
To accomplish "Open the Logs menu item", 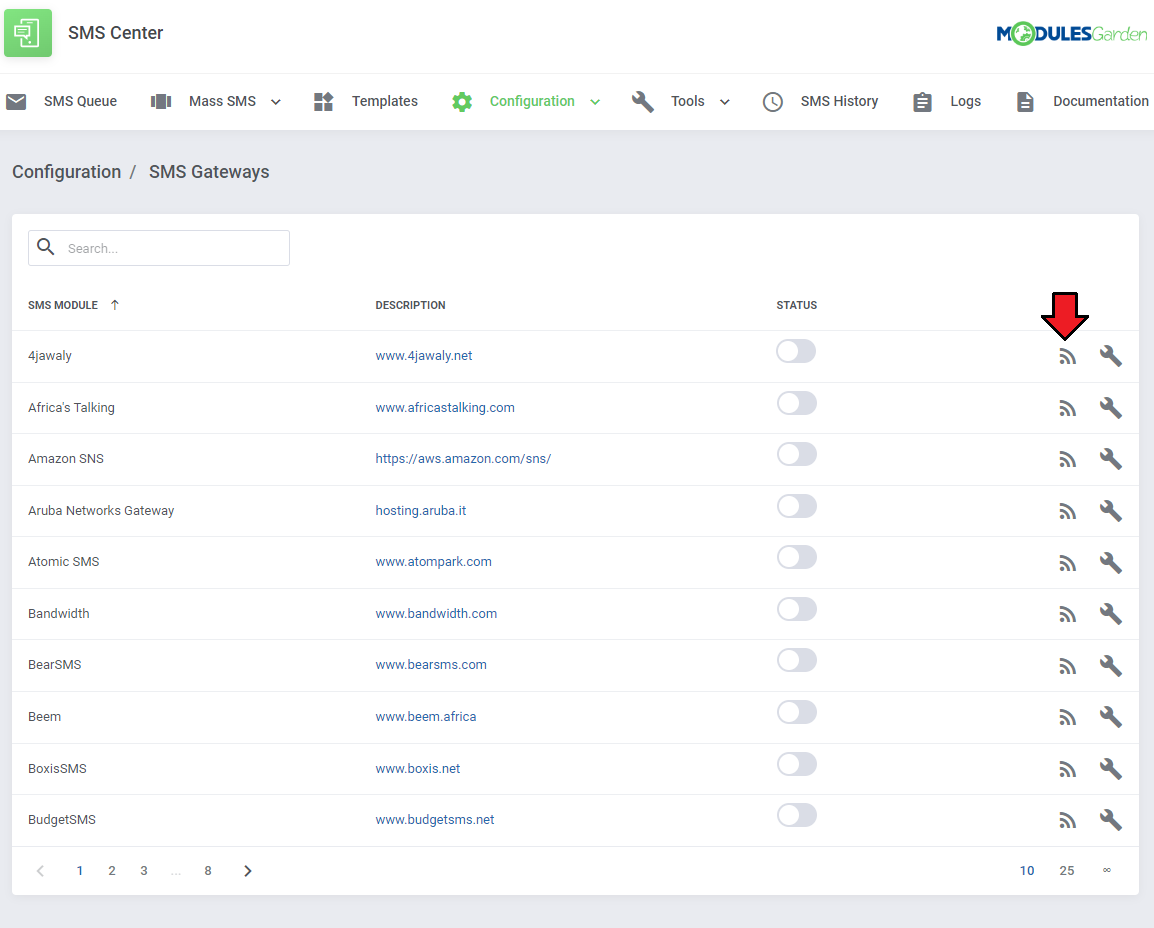I will (x=946, y=102).
